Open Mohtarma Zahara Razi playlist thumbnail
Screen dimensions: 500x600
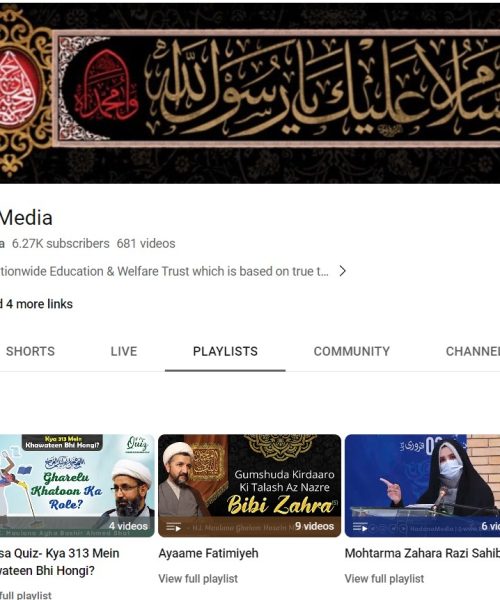422,486
